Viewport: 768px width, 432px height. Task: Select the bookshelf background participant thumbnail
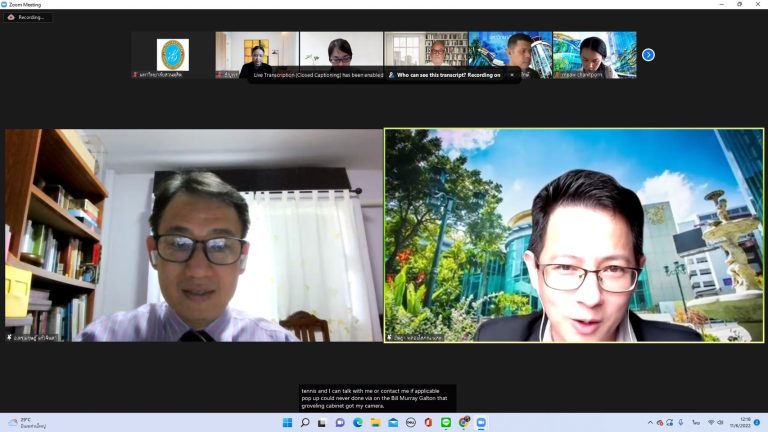[425, 52]
